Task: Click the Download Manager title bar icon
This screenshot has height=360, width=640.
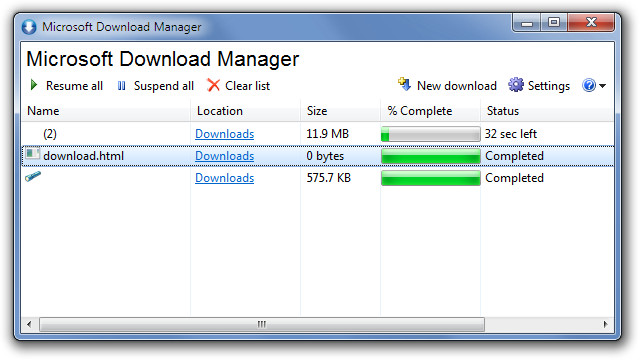Action: [29, 27]
